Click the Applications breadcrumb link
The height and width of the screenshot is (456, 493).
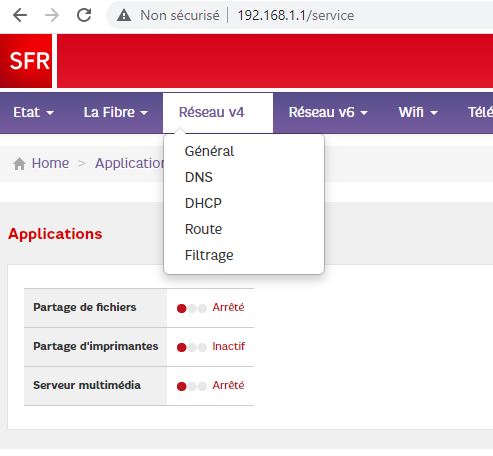tap(130, 163)
